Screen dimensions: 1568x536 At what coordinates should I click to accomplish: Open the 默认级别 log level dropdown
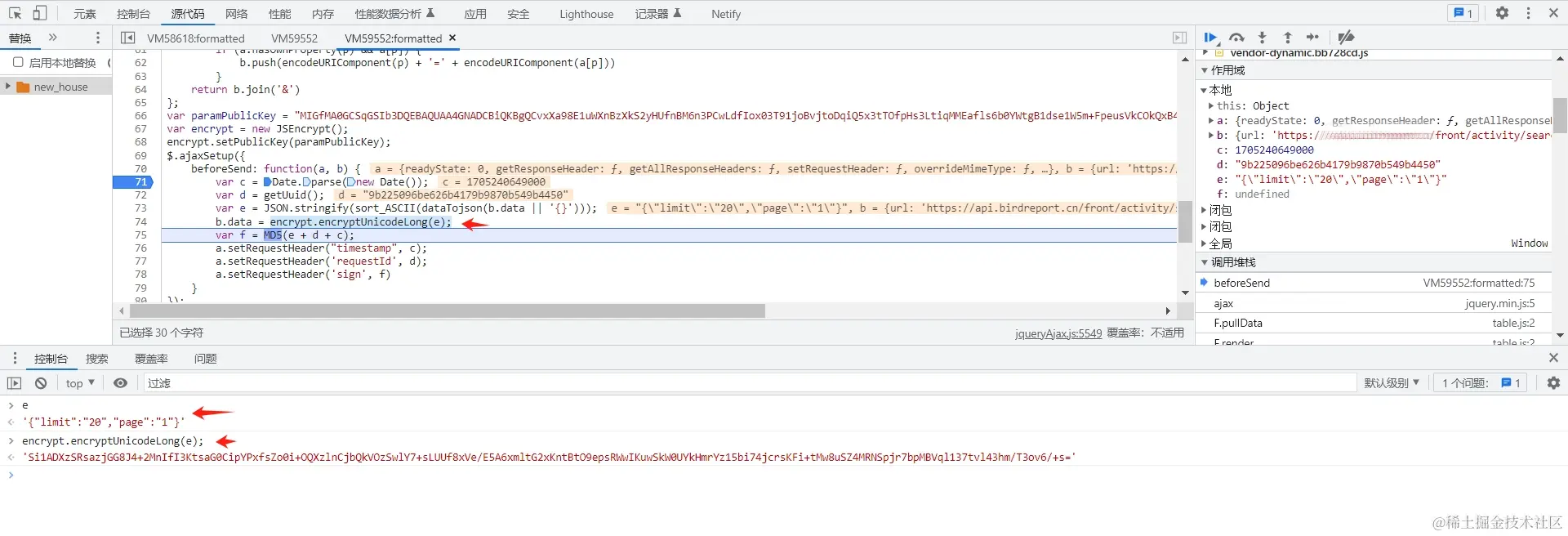(x=1392, y=383)
